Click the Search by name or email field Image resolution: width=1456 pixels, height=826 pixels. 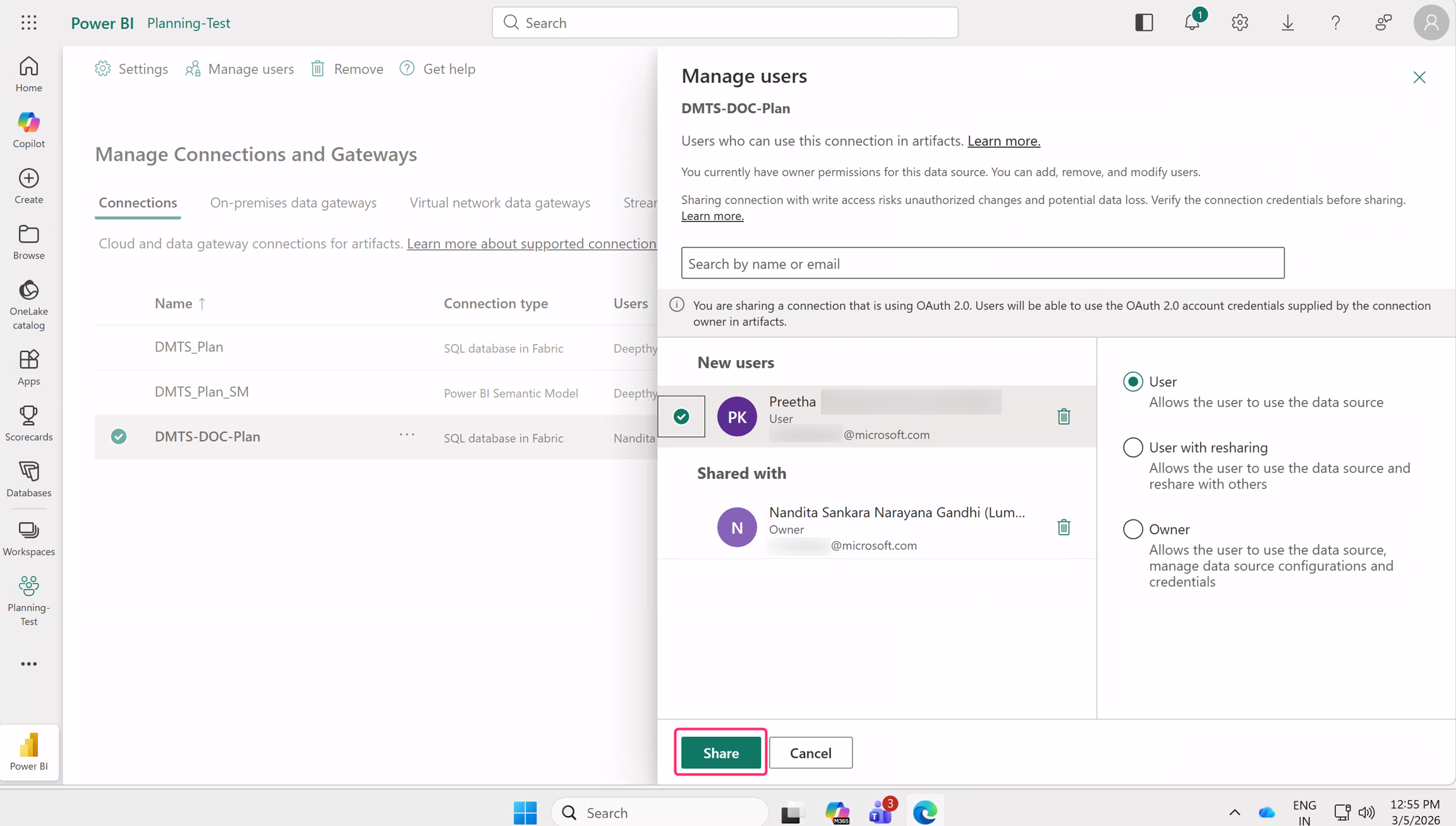coord(982,264)
